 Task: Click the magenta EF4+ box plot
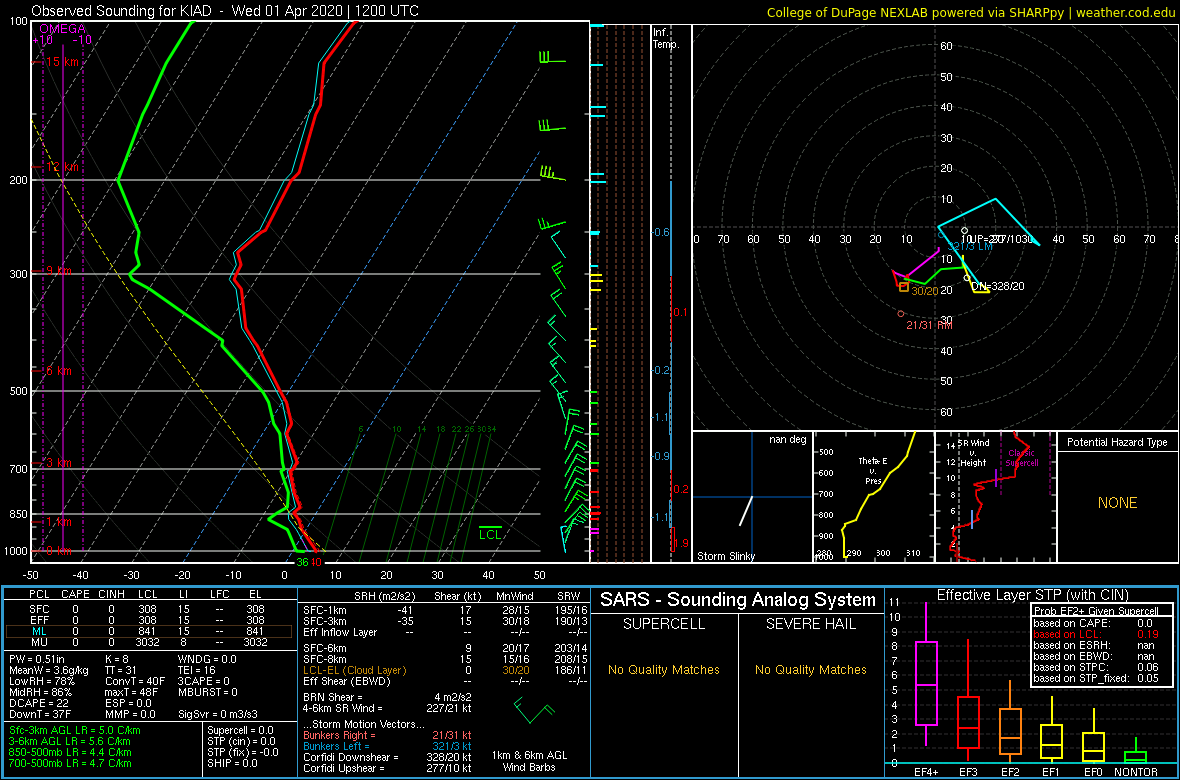925,683
